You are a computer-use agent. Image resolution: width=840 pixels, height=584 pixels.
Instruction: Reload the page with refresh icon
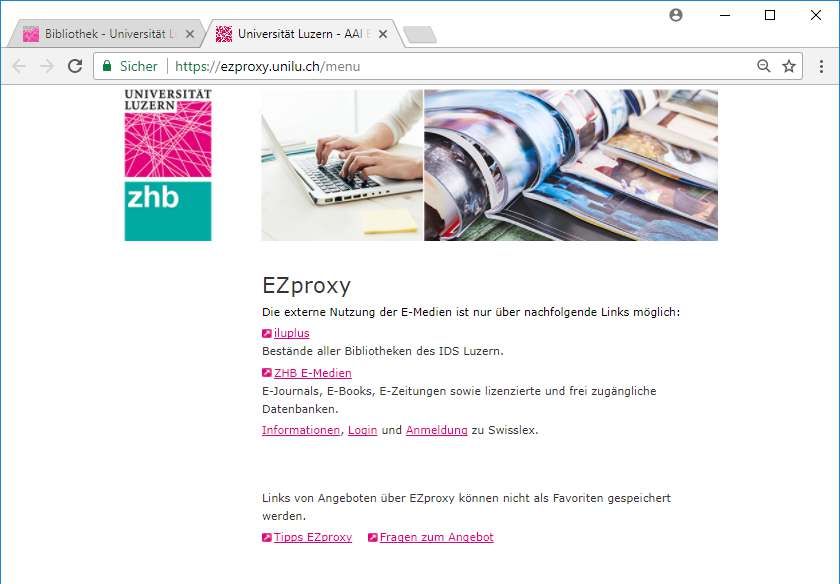tap(75, 66)
